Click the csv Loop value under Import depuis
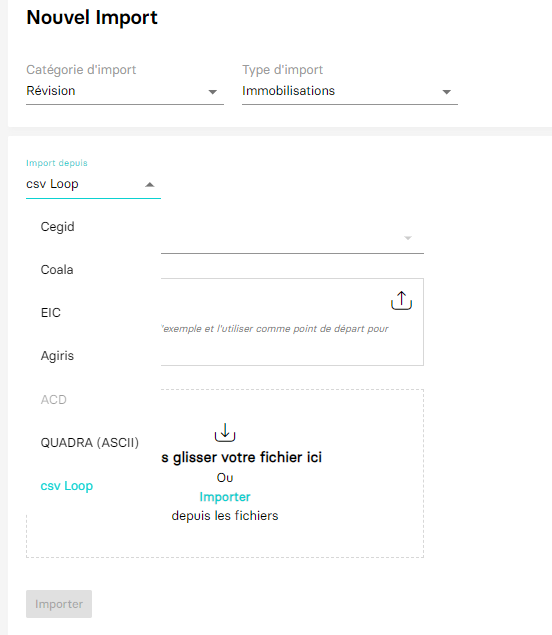The height and width of the screenshot is (635, 552). (52, 184)
